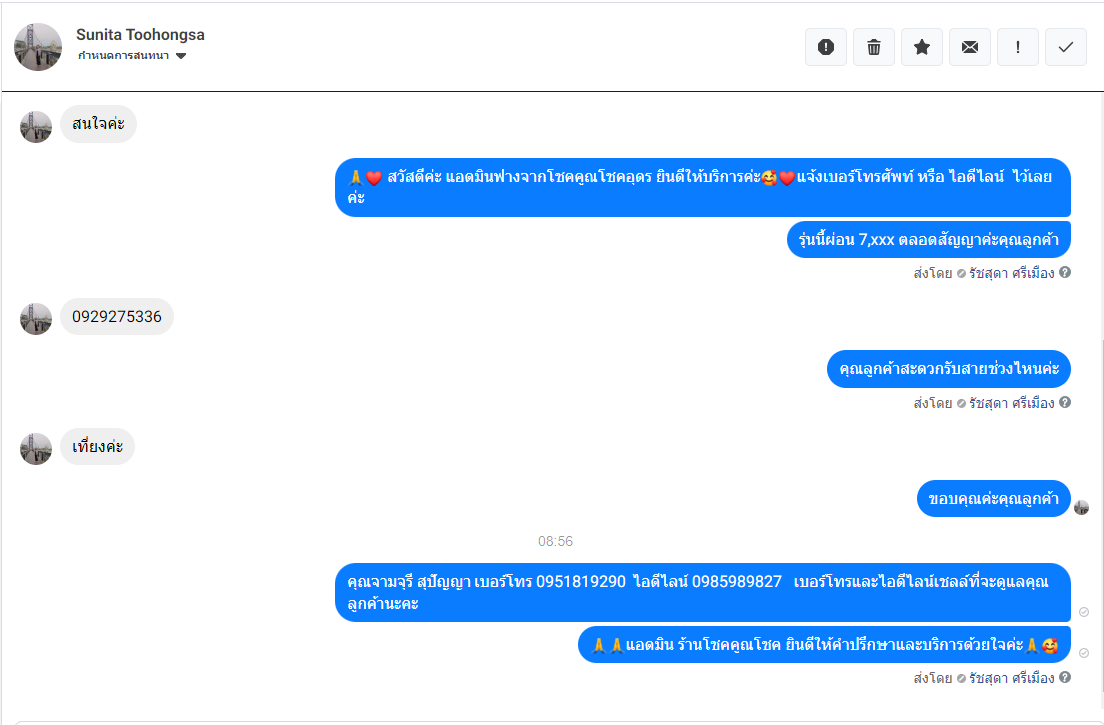Click the เที่ยงค่ะ reply bubble

coord(97,446)
